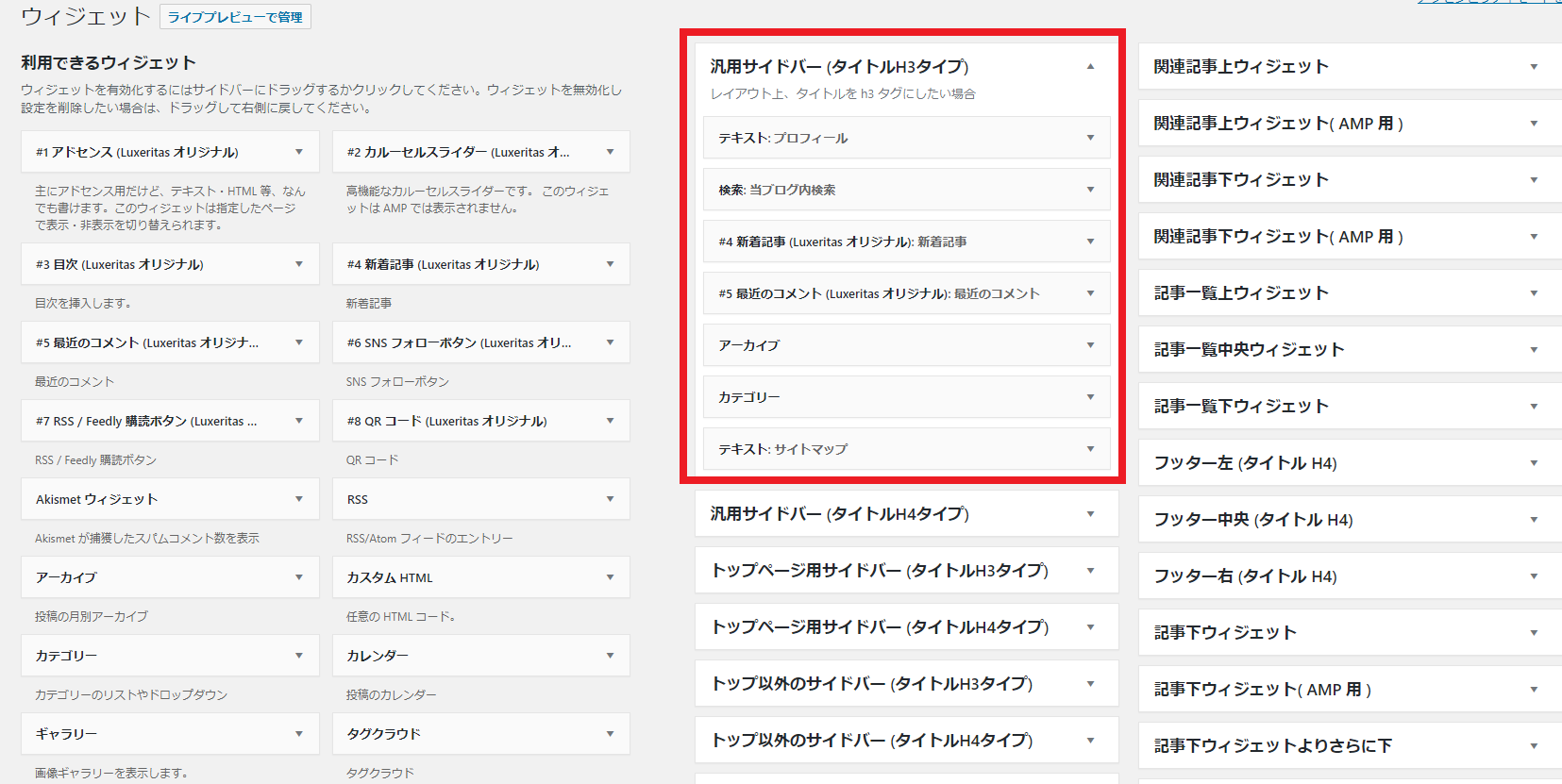Screen dimensions: 1562x784
Task: Expand the 検索: 当ブログ内検索 widget
Action: pyautogui.click(x=1090, y=190)
